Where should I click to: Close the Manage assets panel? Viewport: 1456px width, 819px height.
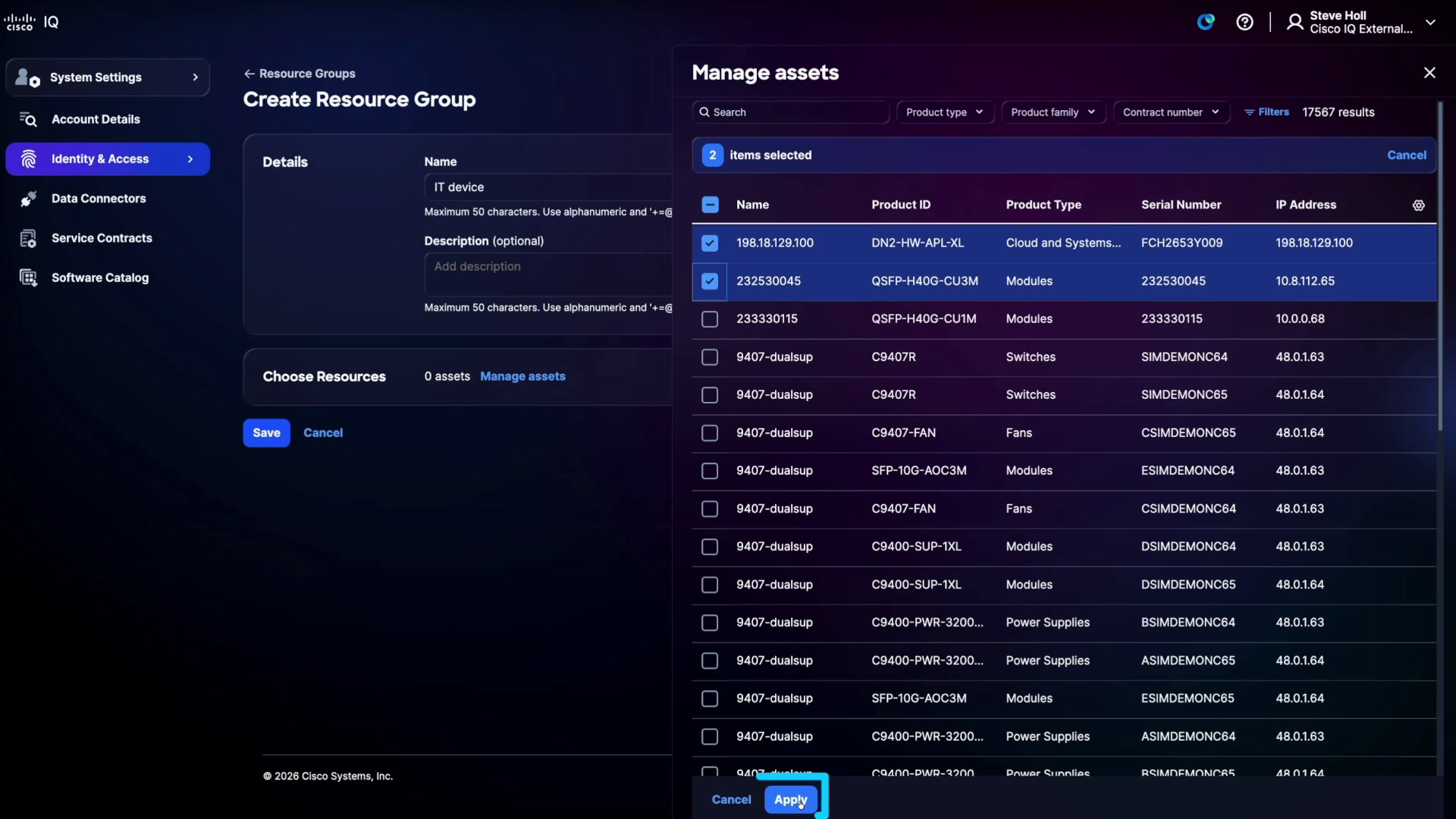[x=1429, y=73]
